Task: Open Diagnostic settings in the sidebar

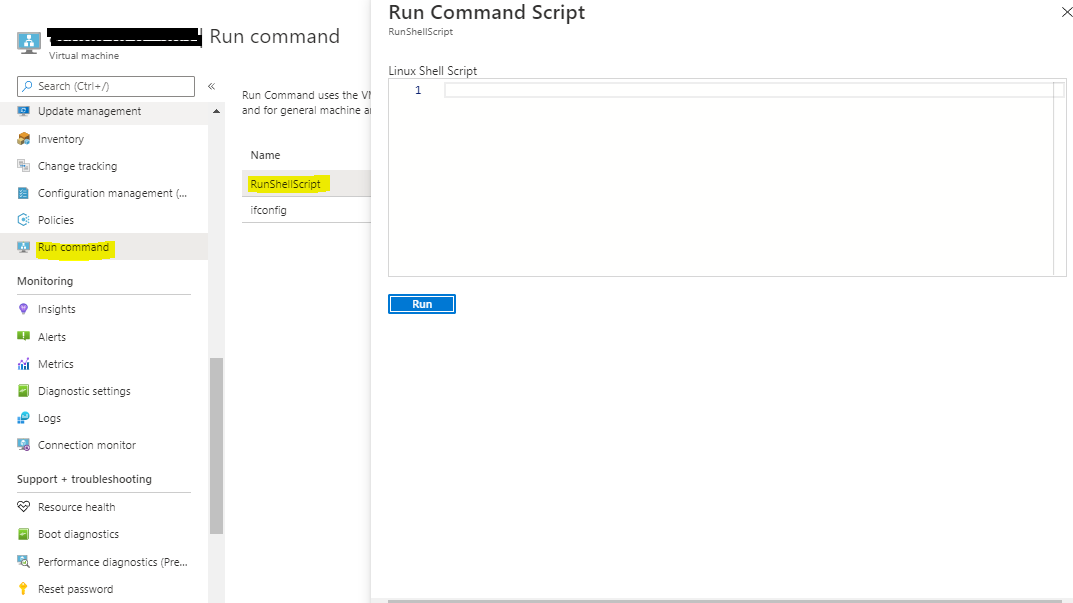Action: (x=84, y=391)
